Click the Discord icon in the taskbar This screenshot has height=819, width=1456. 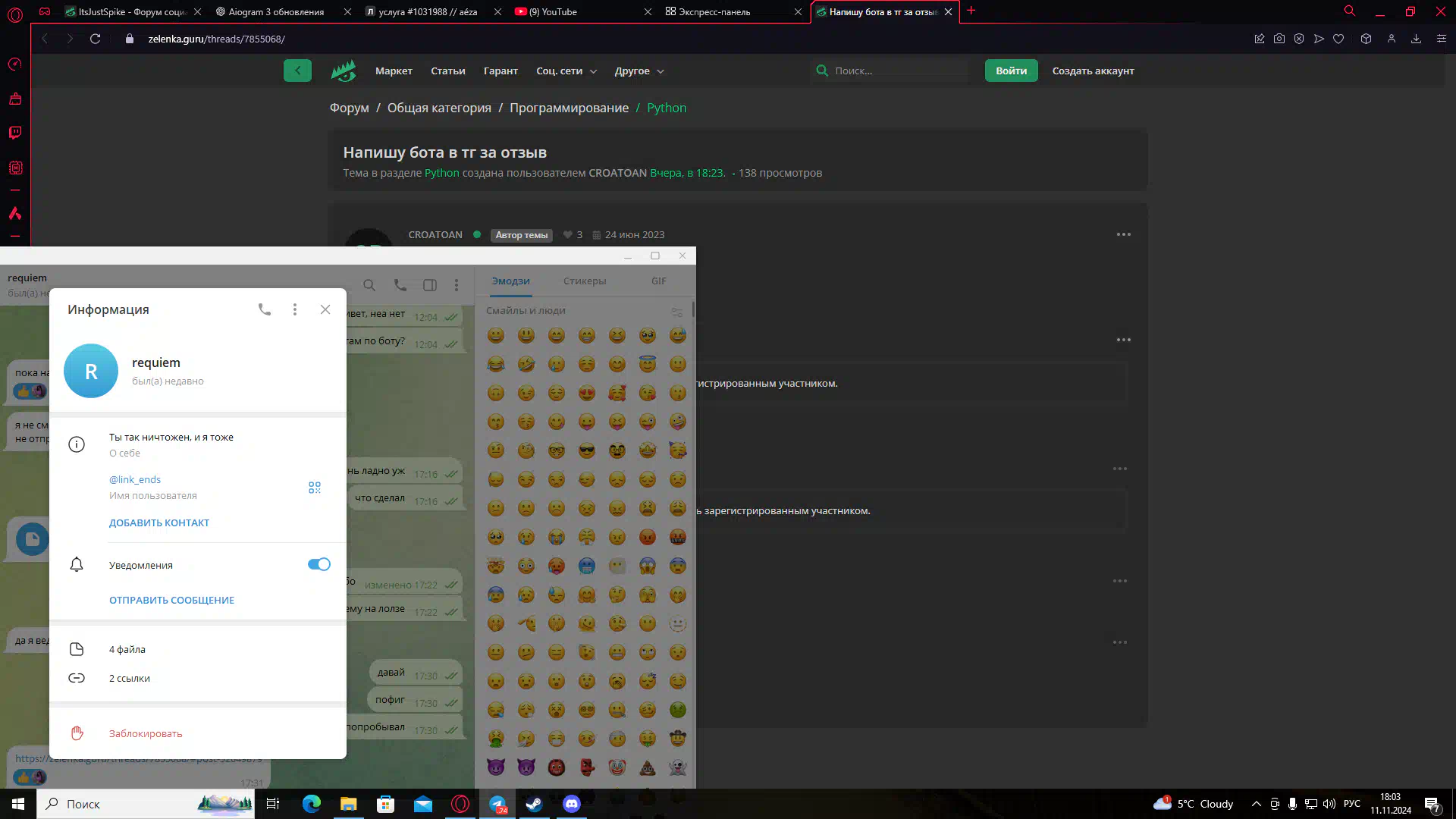tap(572, 804)
